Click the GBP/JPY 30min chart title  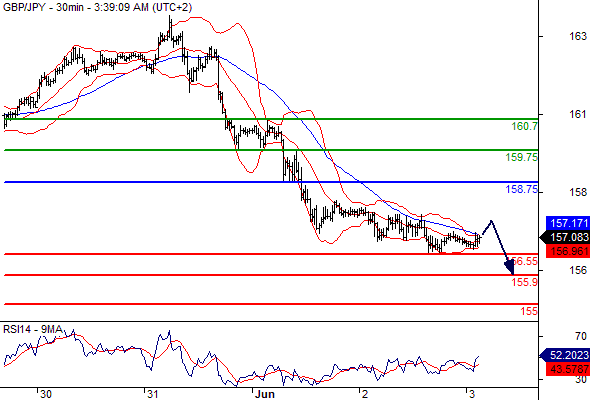click(97, 7)
